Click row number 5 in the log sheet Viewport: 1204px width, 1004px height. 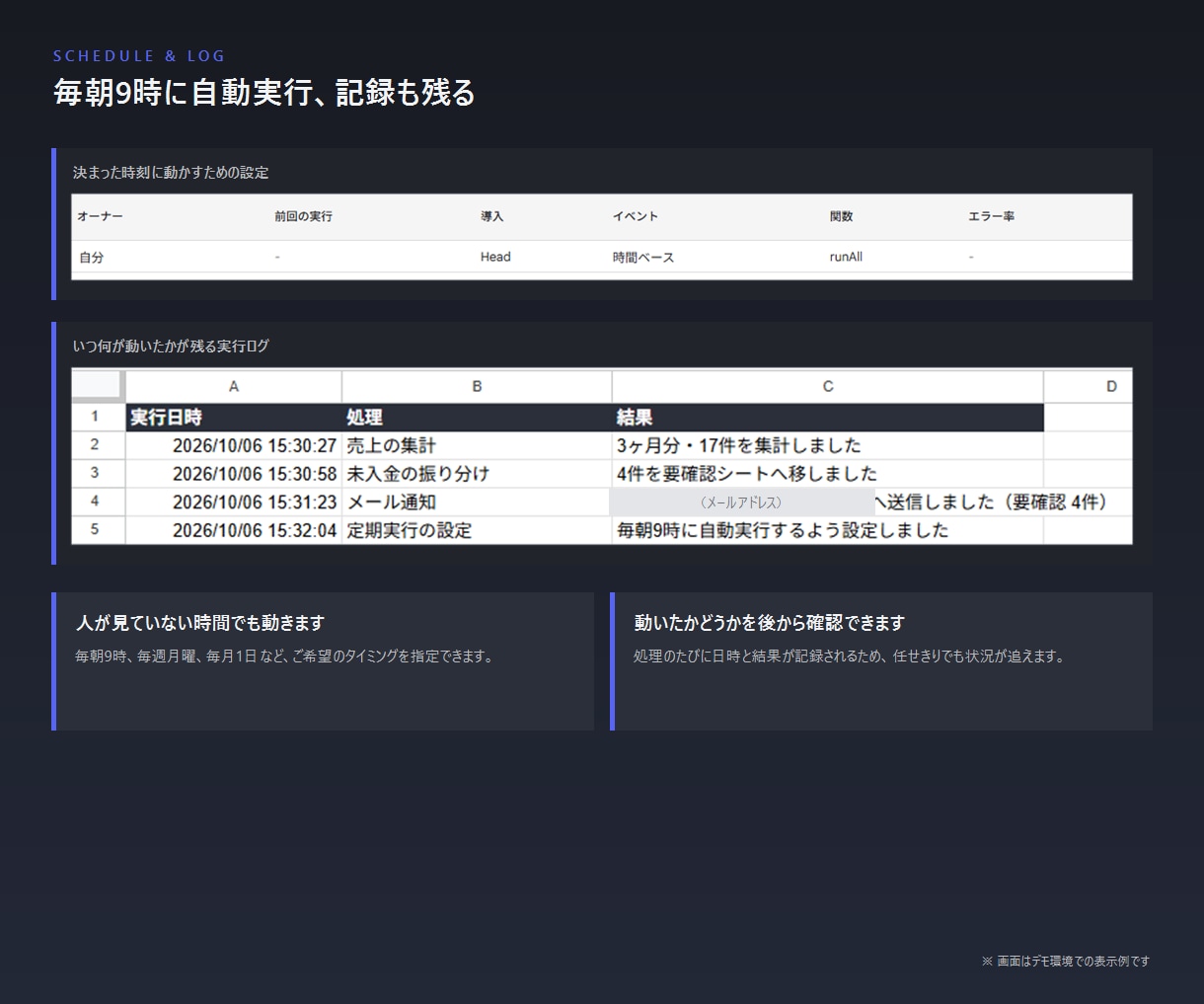click(96, 529)
